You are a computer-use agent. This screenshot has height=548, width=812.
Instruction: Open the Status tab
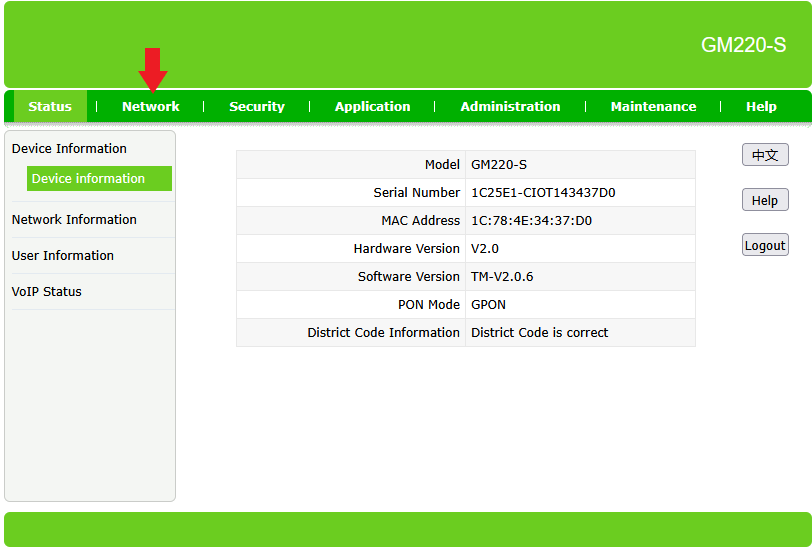click(50, 106)
